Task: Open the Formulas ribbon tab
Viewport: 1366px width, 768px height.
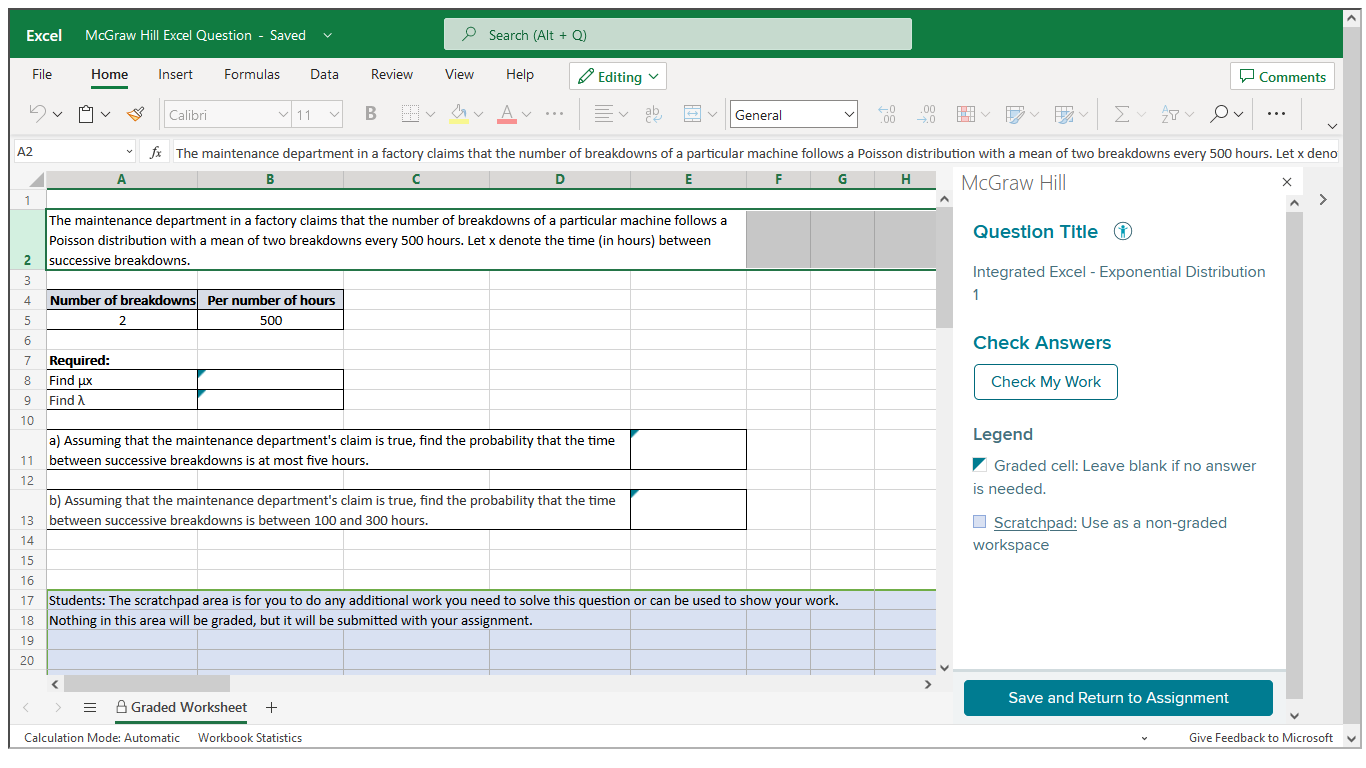Action: (x=252, y=74)
